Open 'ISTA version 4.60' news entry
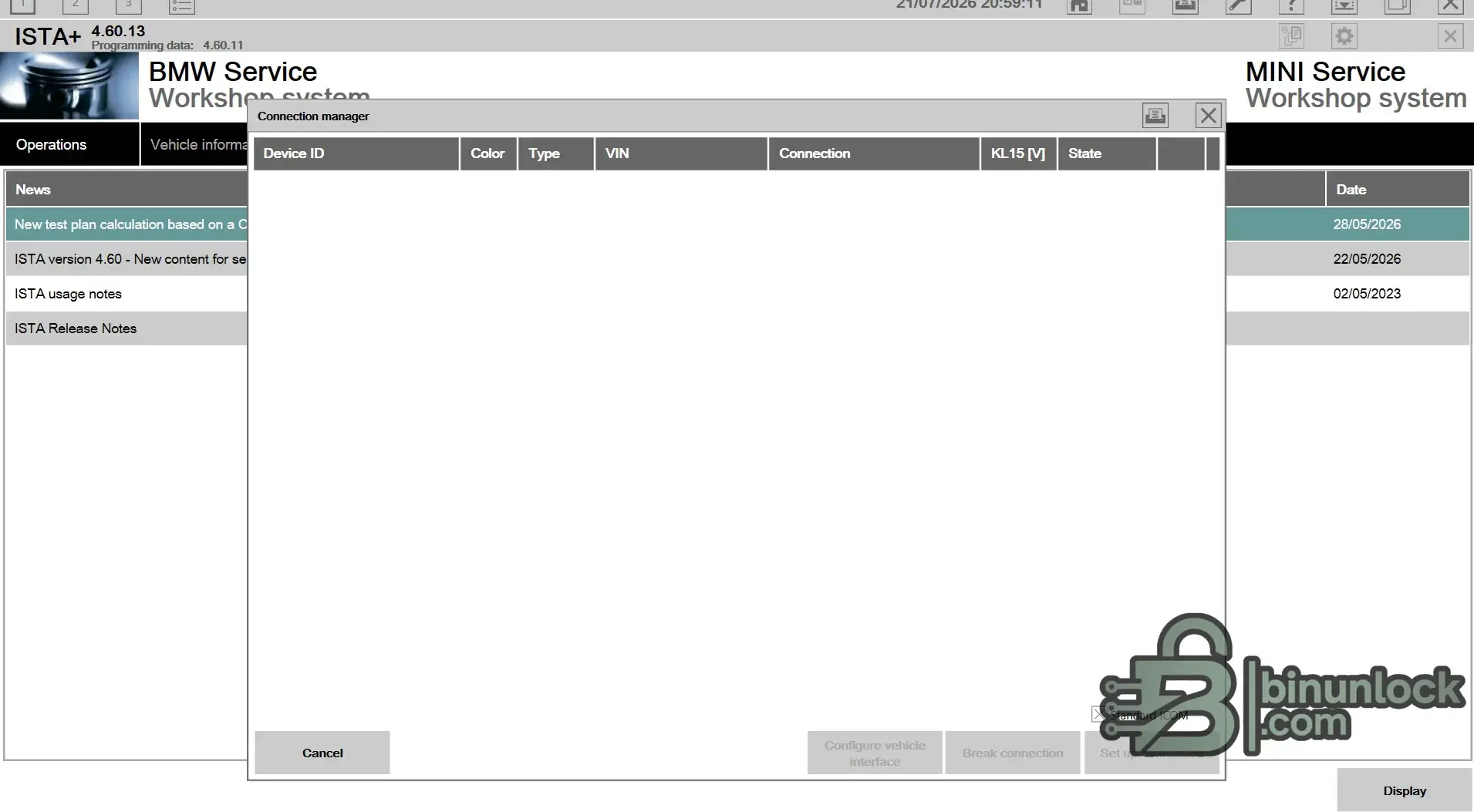The height and width of the screenshot is (812, 1474). (x=126, y=259)
